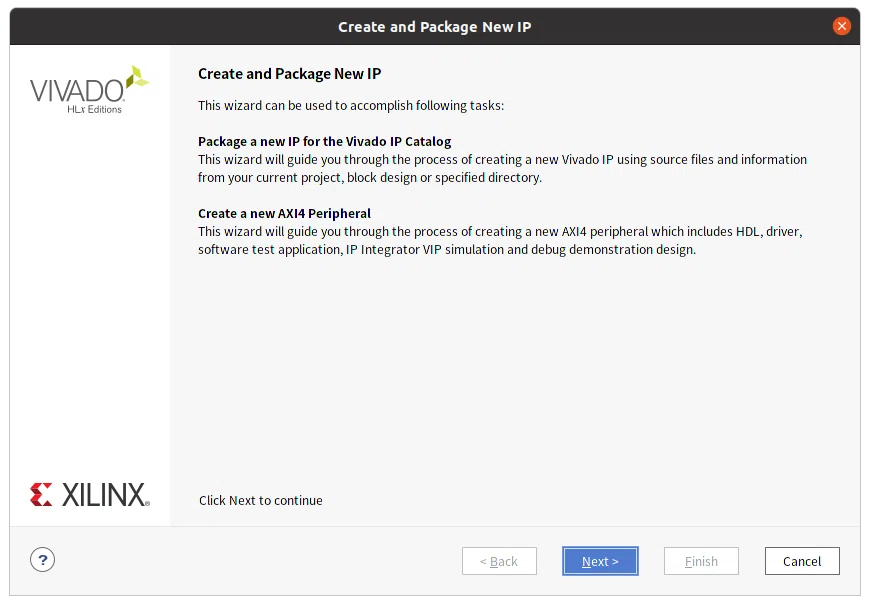The image size is (870, 605).
Task: Click the greyed-out Finish button
Action: click(x=701, y=561)
